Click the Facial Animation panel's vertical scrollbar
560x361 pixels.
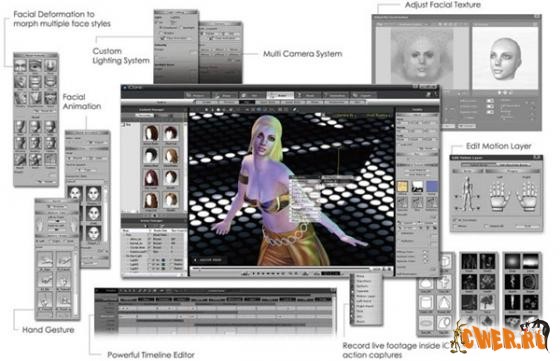click(106, 214)
